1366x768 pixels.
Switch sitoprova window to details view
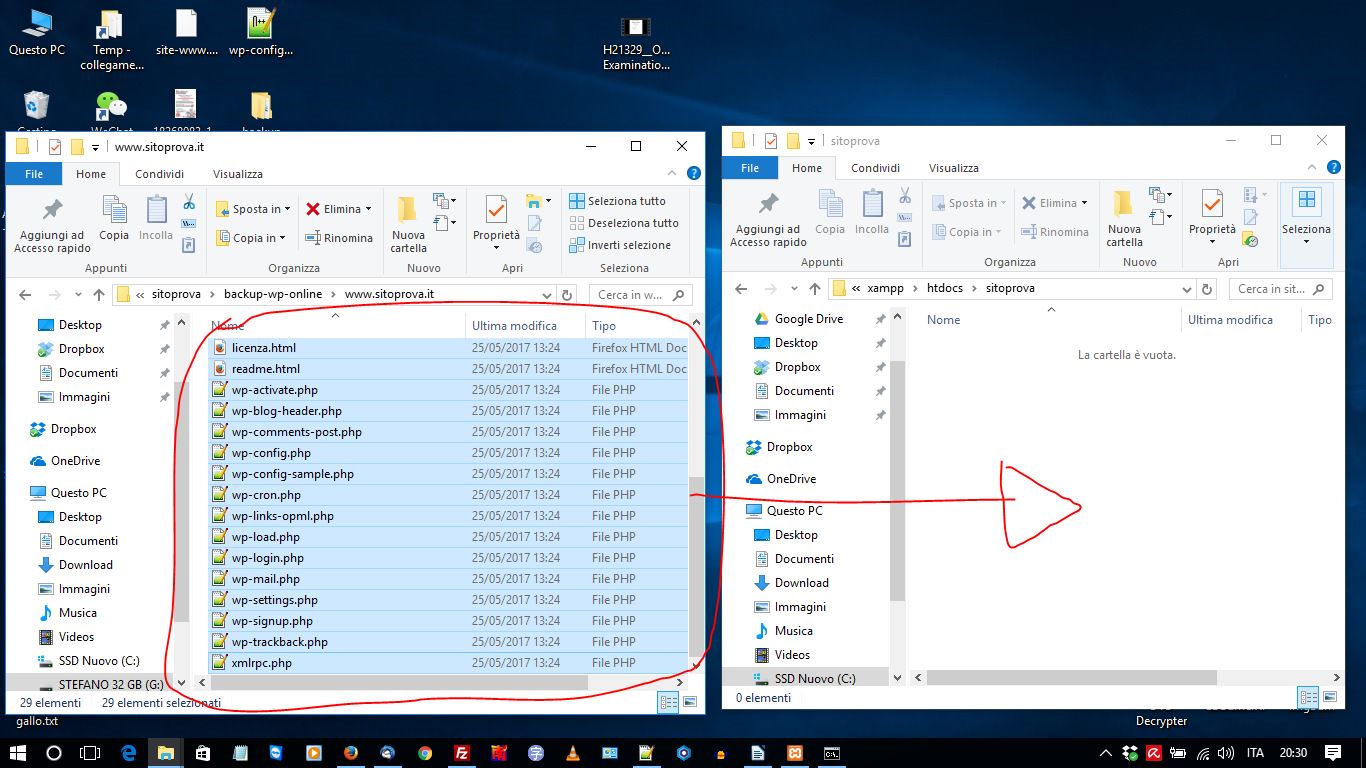coord(1308,697)
